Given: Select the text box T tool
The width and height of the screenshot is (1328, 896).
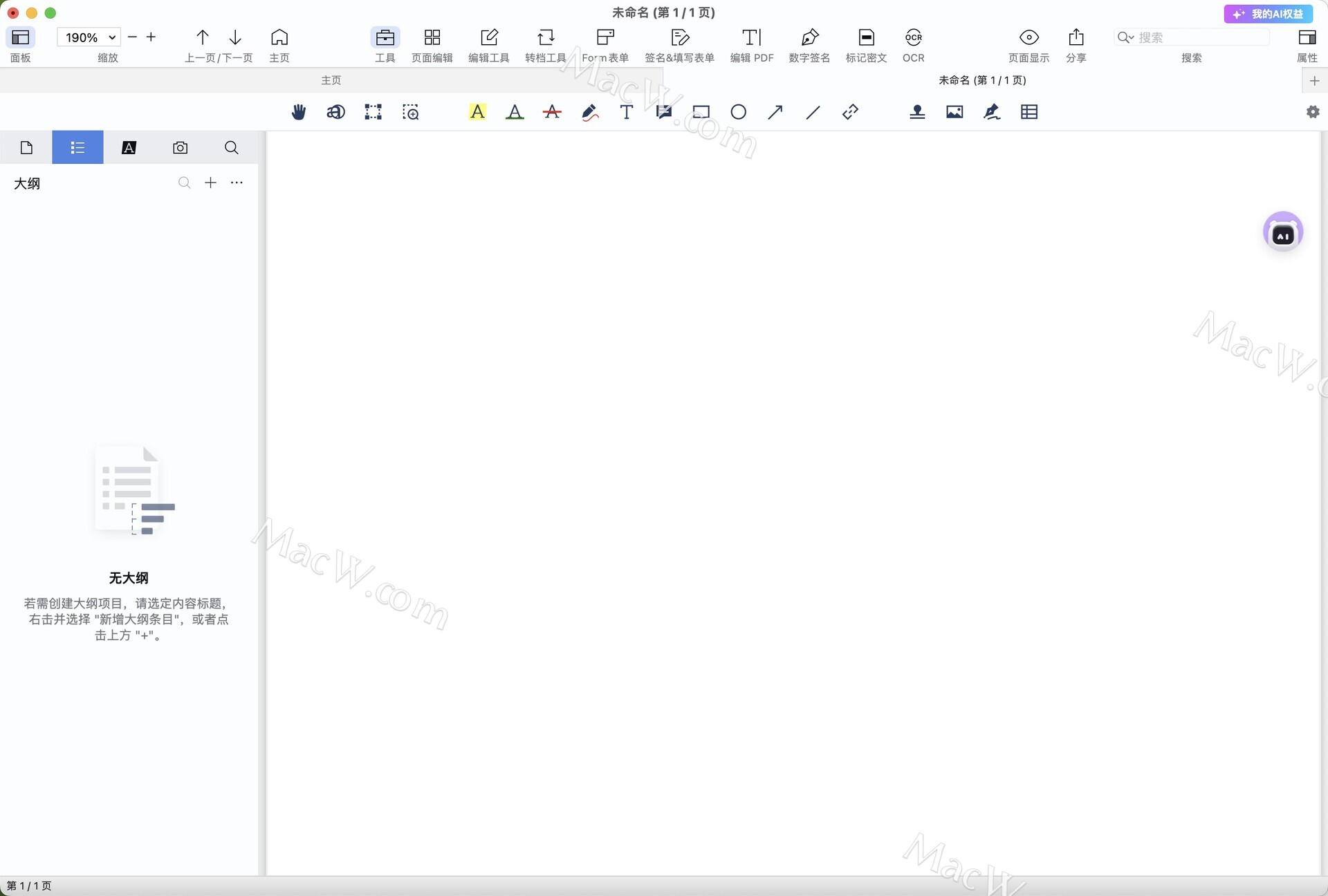Looking at the screenshot, I should (x=627, y=112).
